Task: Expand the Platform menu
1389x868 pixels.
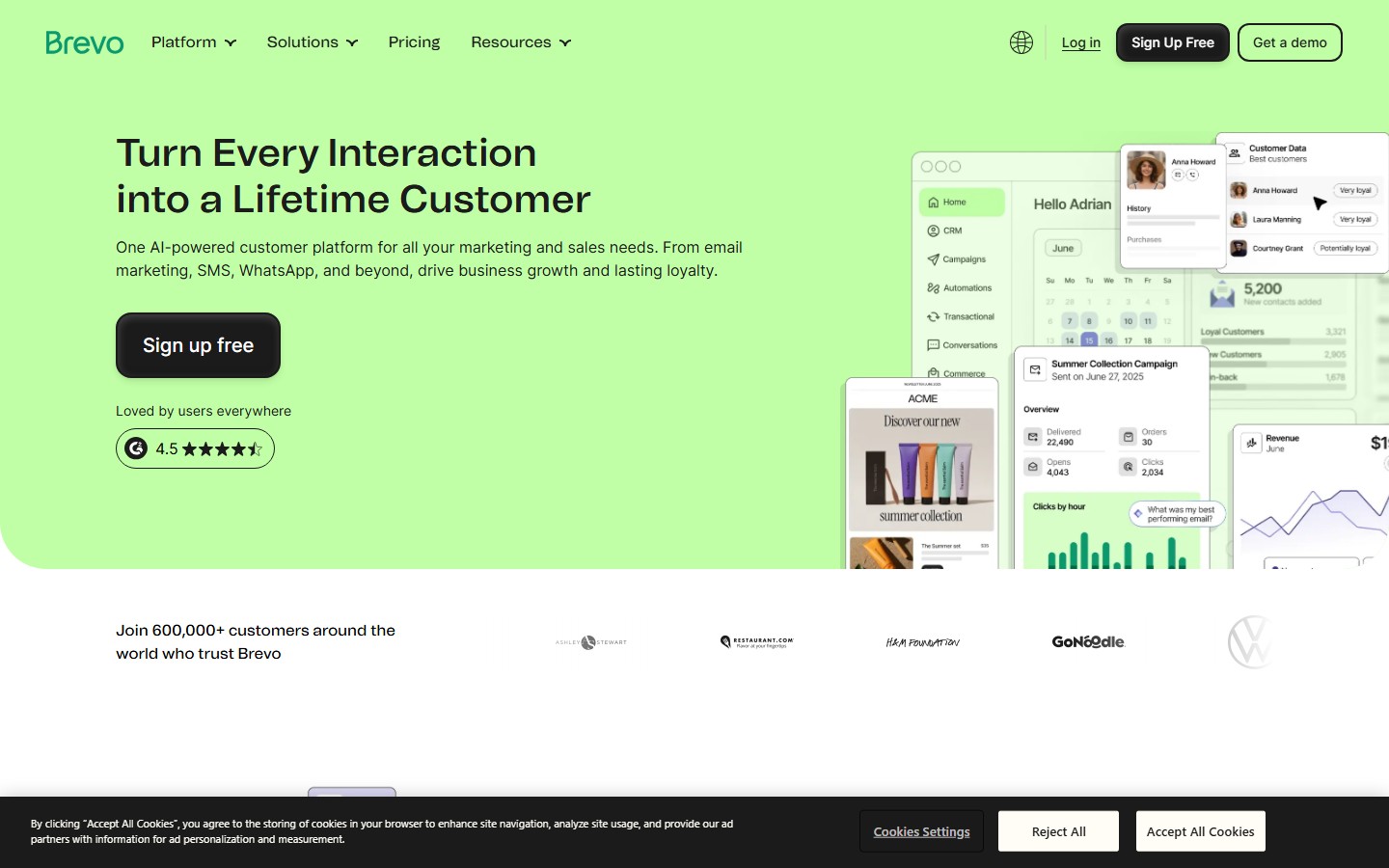Action: (194, 42)
